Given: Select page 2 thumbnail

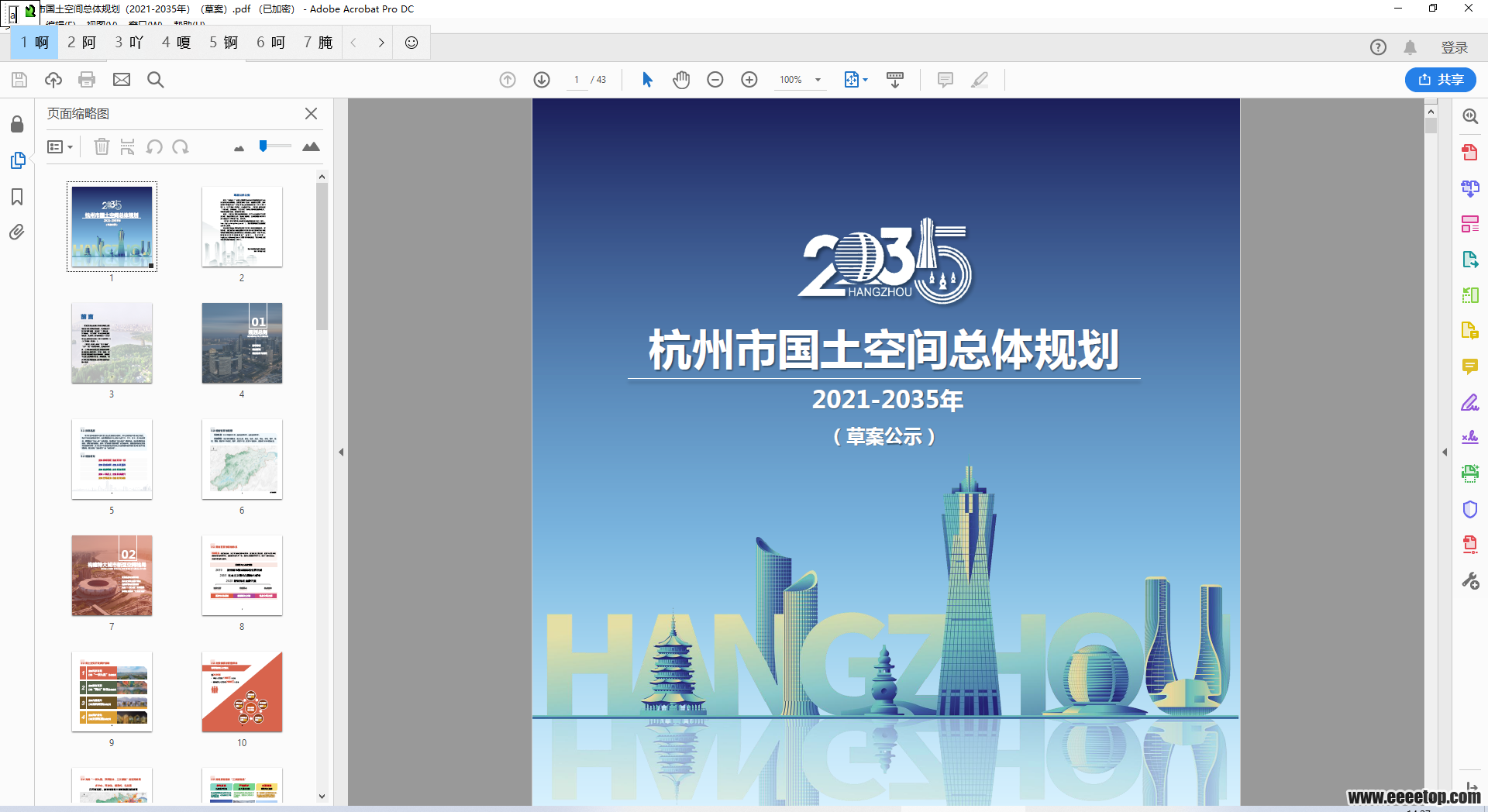Looking at the screenshot, I should (242, 227).
